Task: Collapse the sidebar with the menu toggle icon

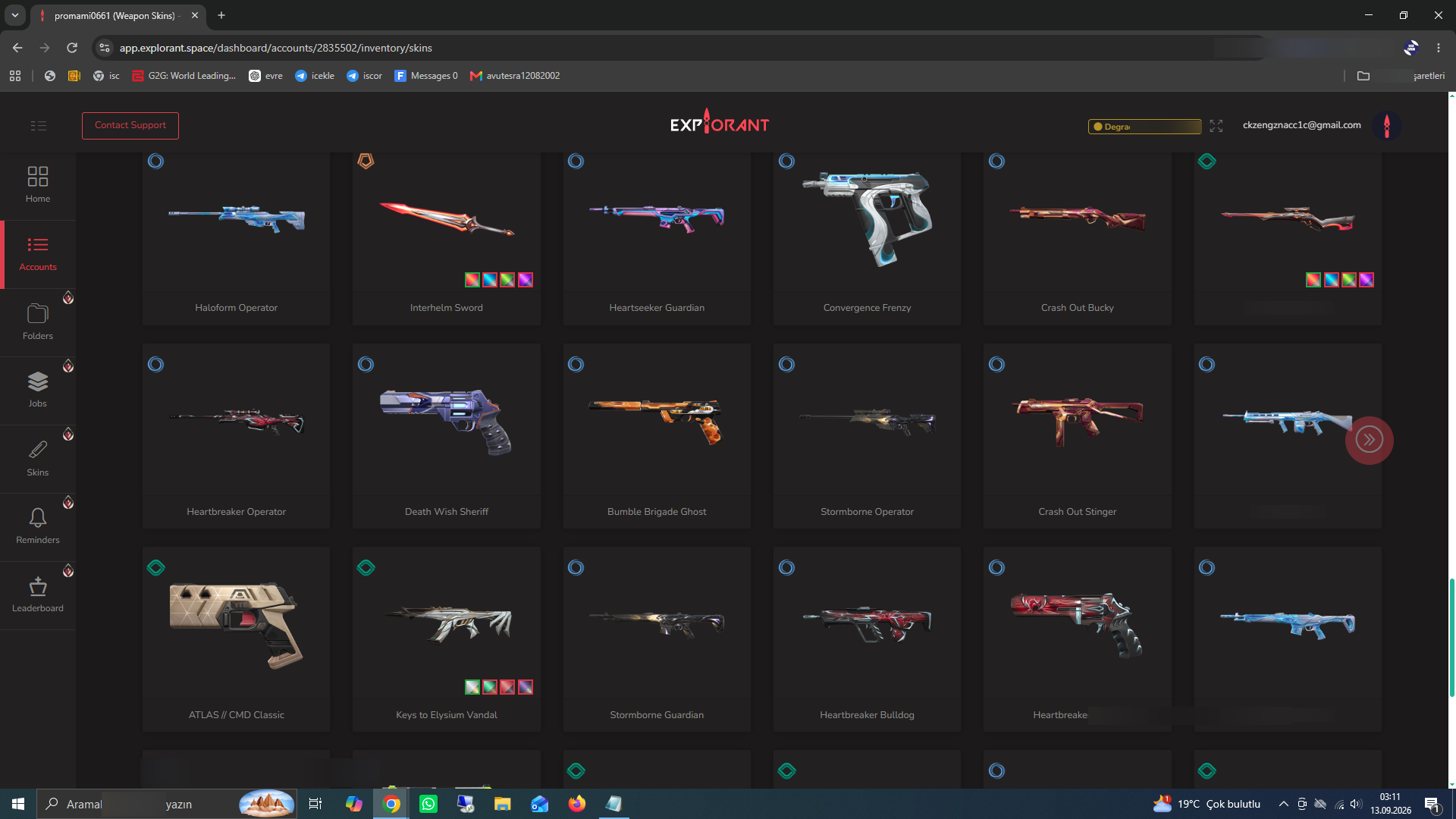Action: point(39,126)
